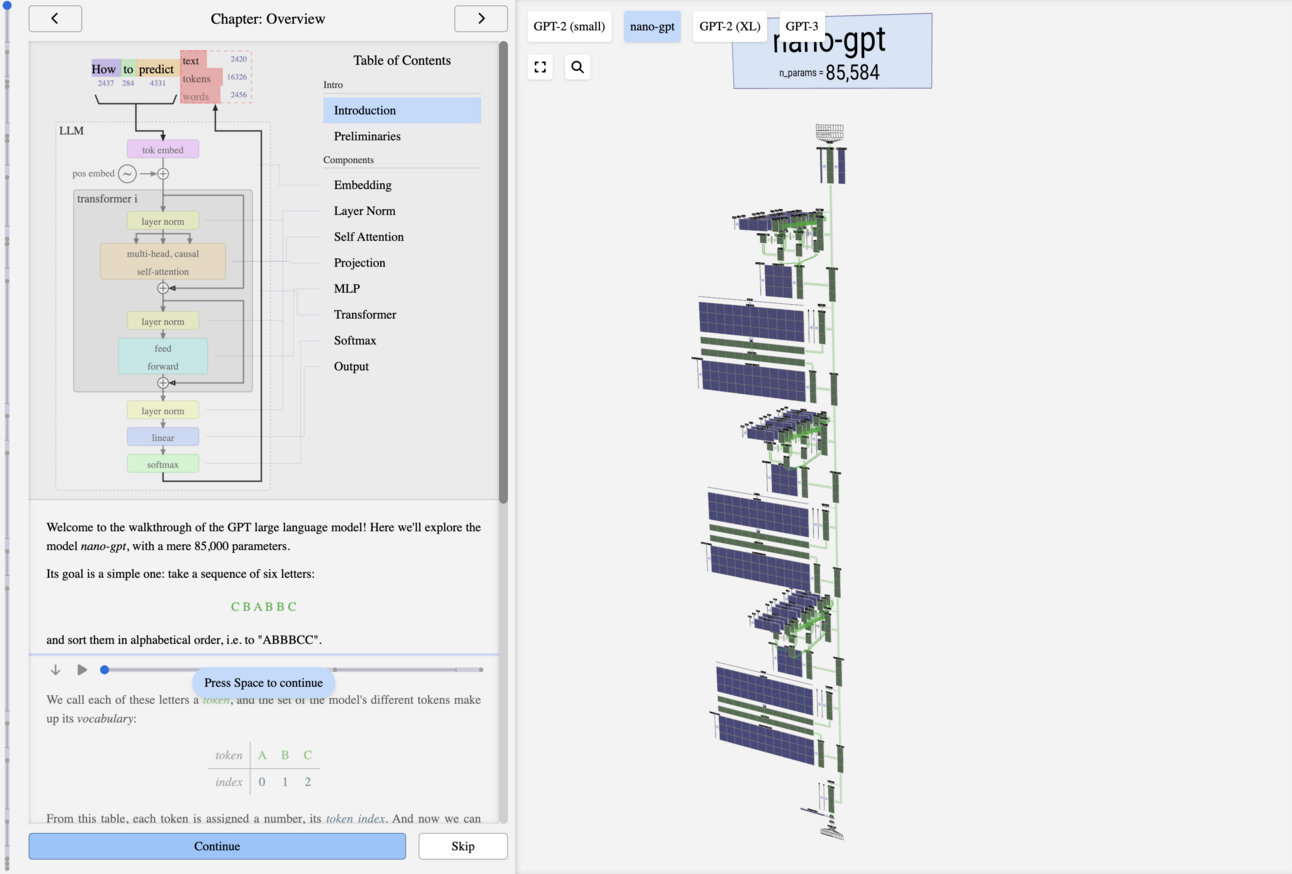Image resolution: width=1292 pixels, height=874 pixels.
Task: Click the nano-gpt n_params title label
Action: click(x=832, y=51)
